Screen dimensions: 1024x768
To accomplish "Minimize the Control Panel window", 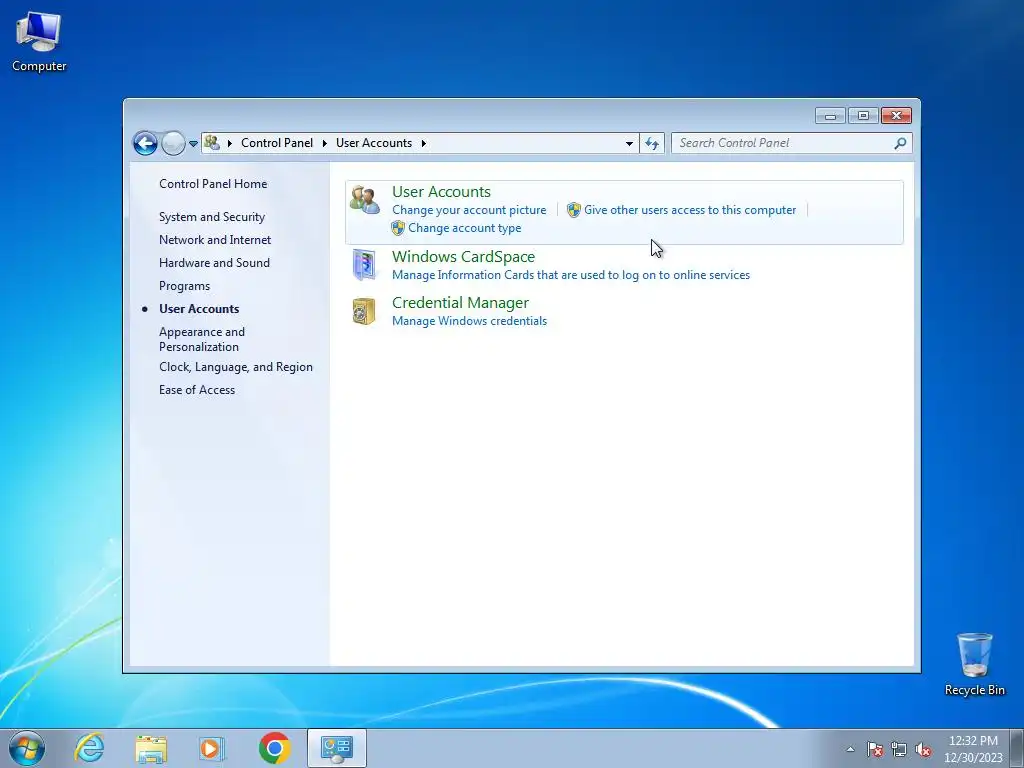I will 830,116.
